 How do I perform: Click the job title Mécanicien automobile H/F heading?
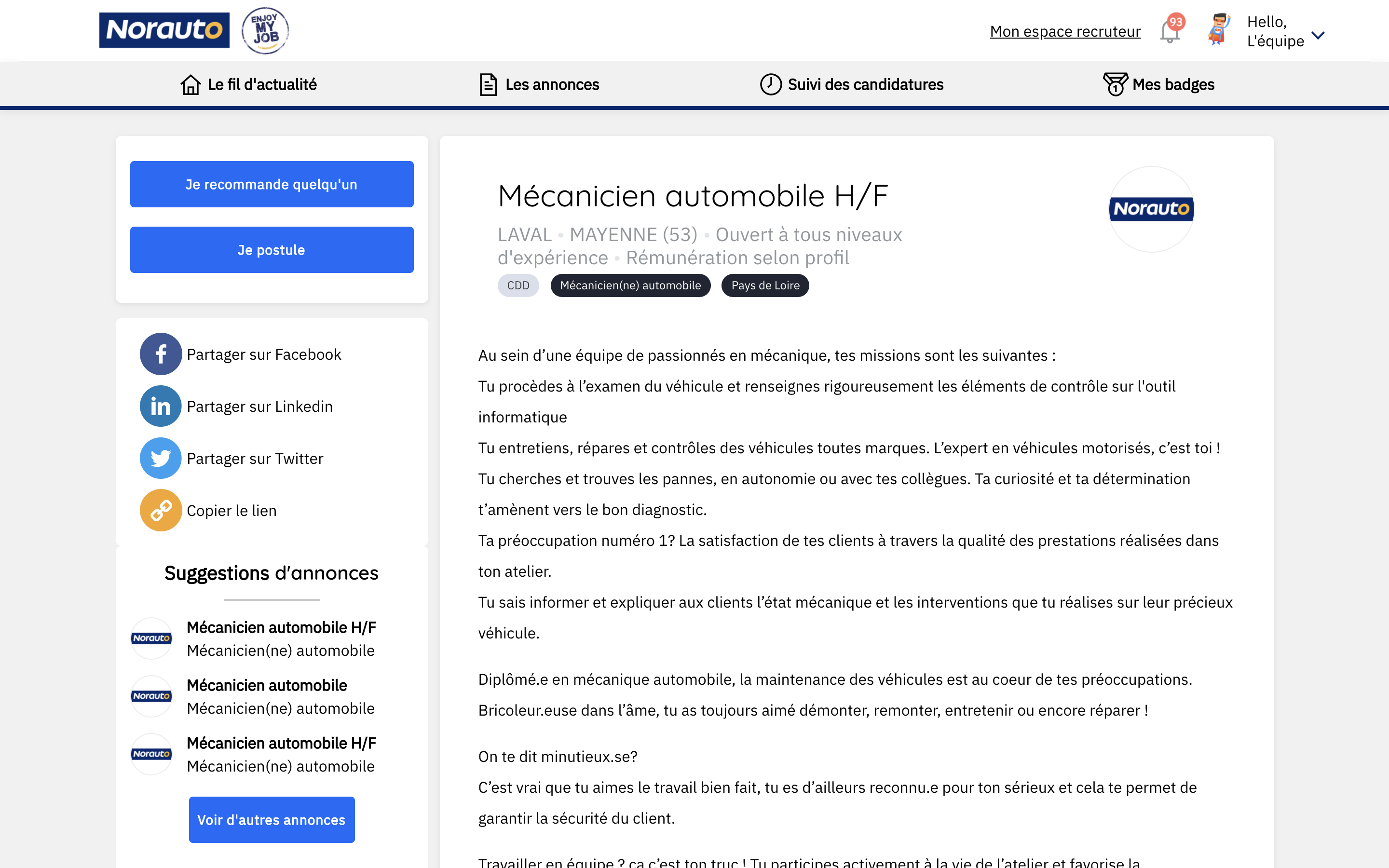click(x=693, y=196)
